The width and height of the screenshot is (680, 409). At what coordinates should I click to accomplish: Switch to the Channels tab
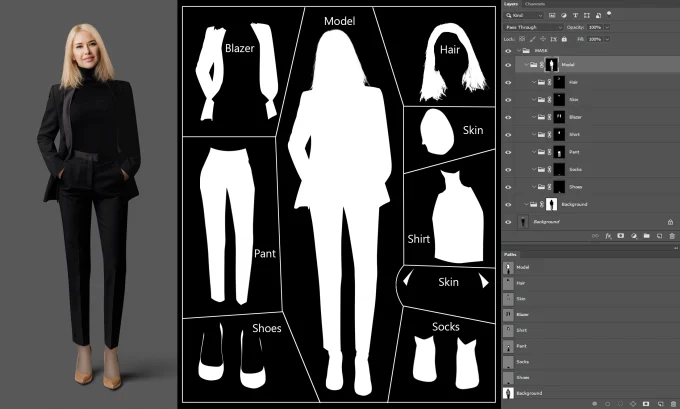[535, 4]
